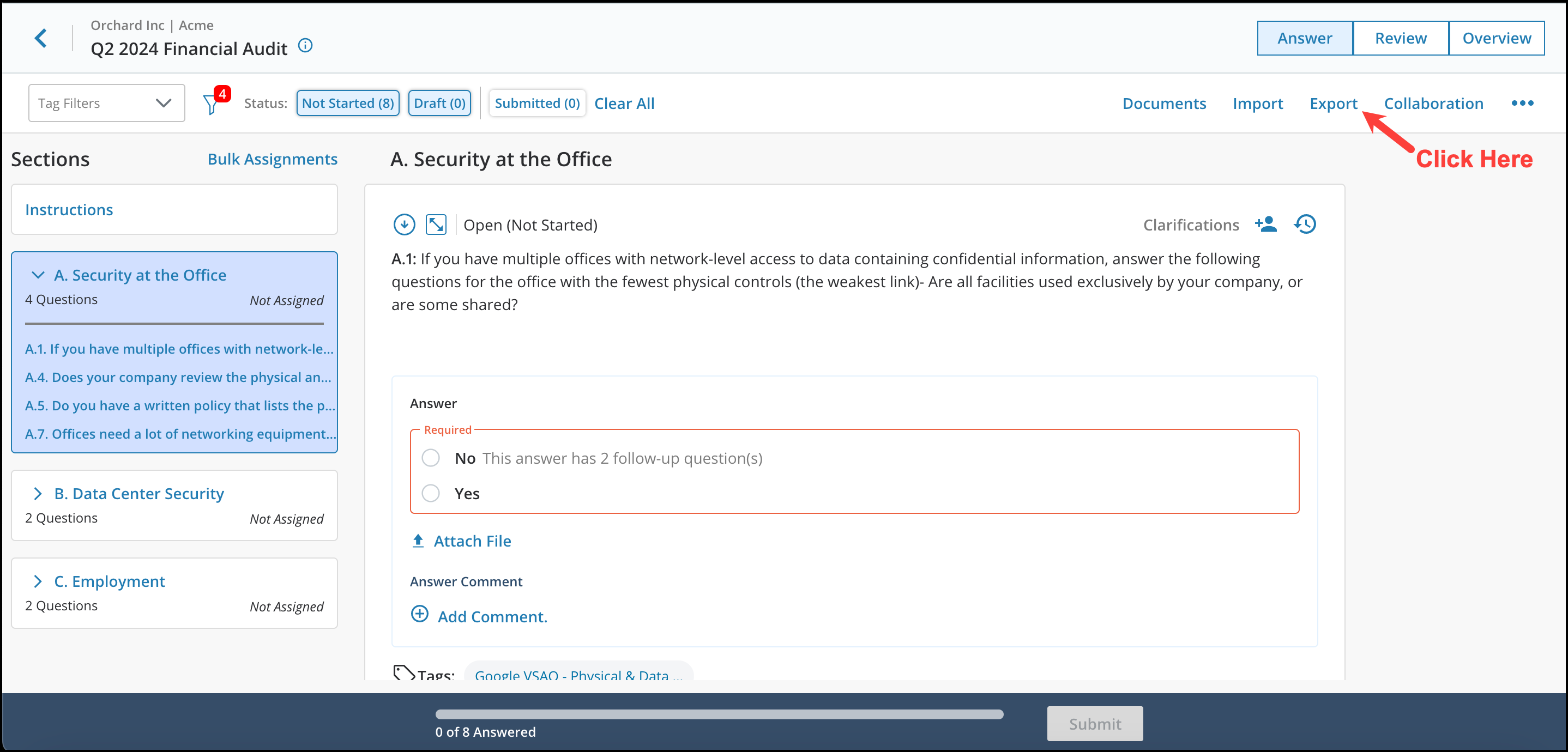The height and width of the screenshot is (752, 1568).
Task: Open the three-dot overflow menu
Action: [1522, 103]
